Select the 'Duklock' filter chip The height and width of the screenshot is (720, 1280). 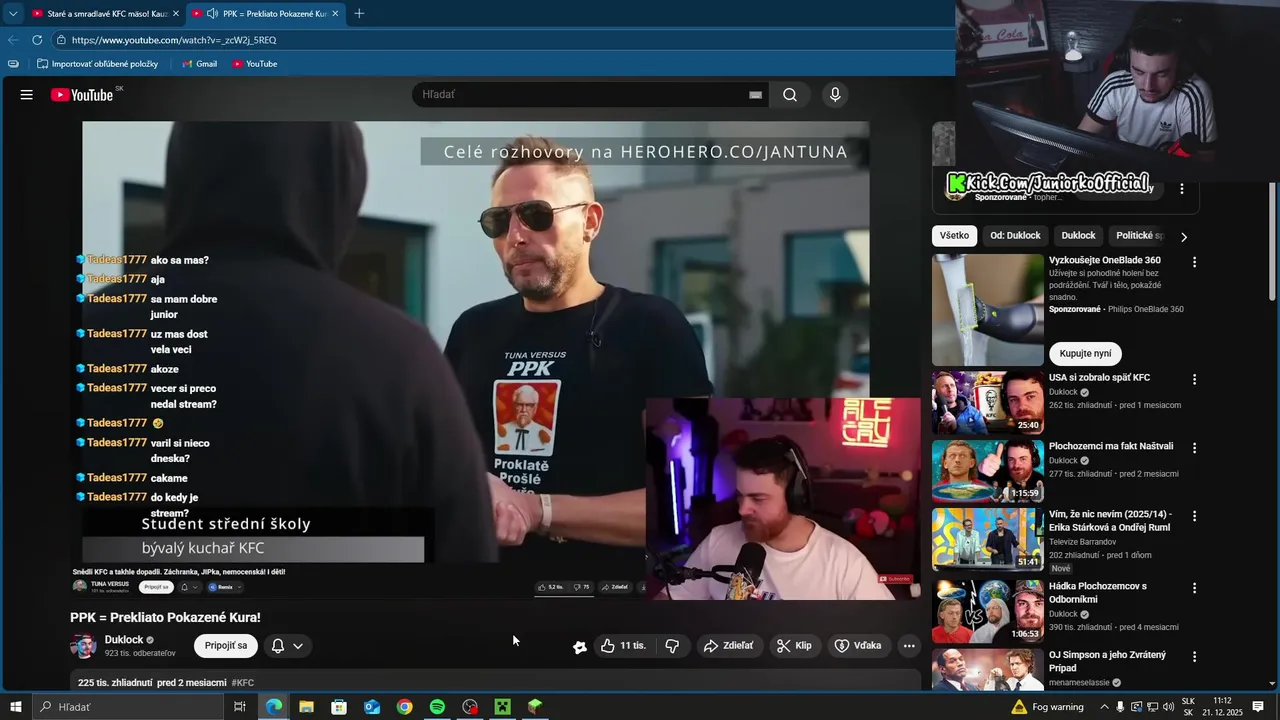pyautogui.click(x=1078, y=236)
